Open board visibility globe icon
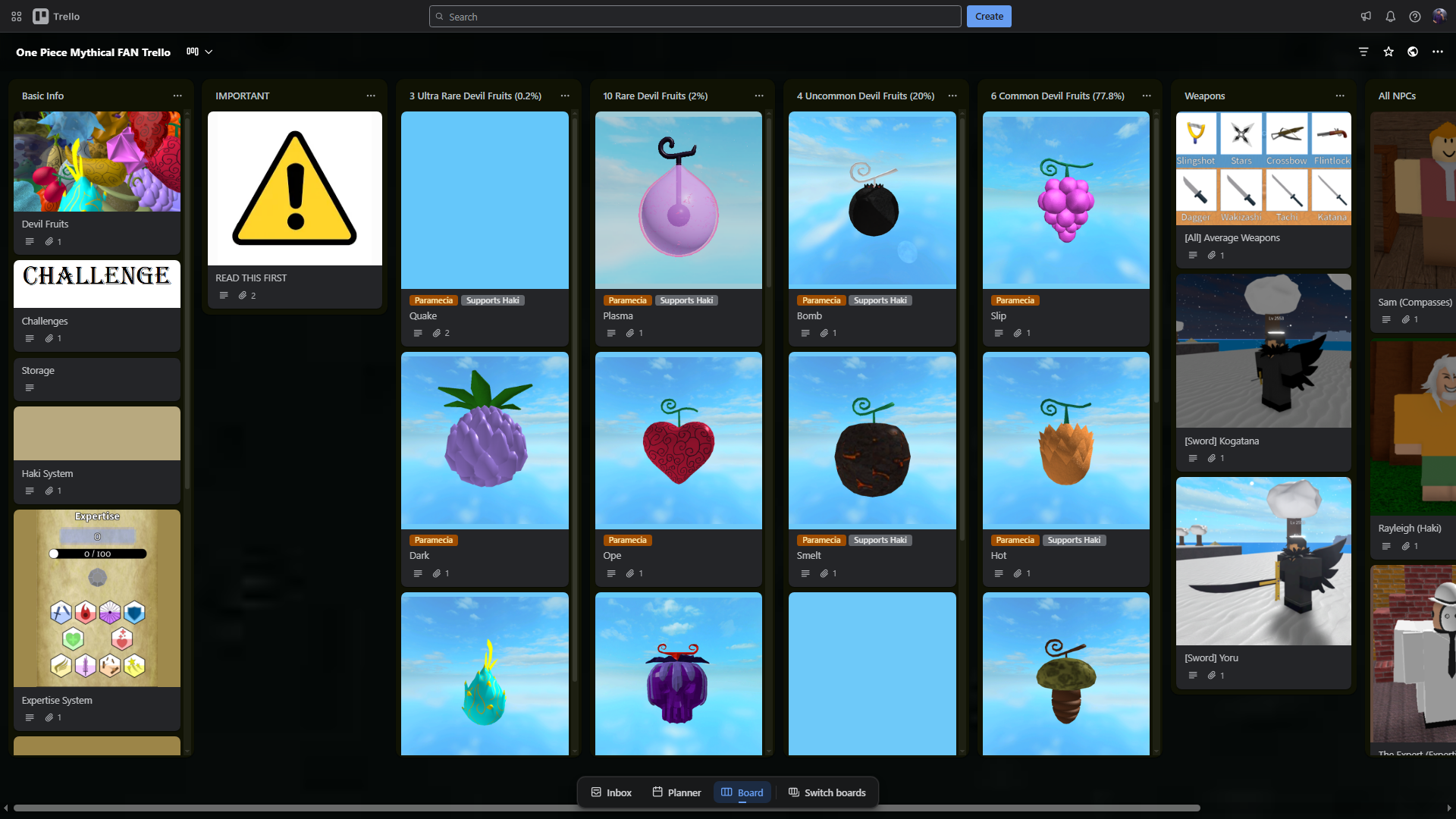The width and height of the screenshot is (1456, 819). pyautogui.click(x=1413, y=52)
